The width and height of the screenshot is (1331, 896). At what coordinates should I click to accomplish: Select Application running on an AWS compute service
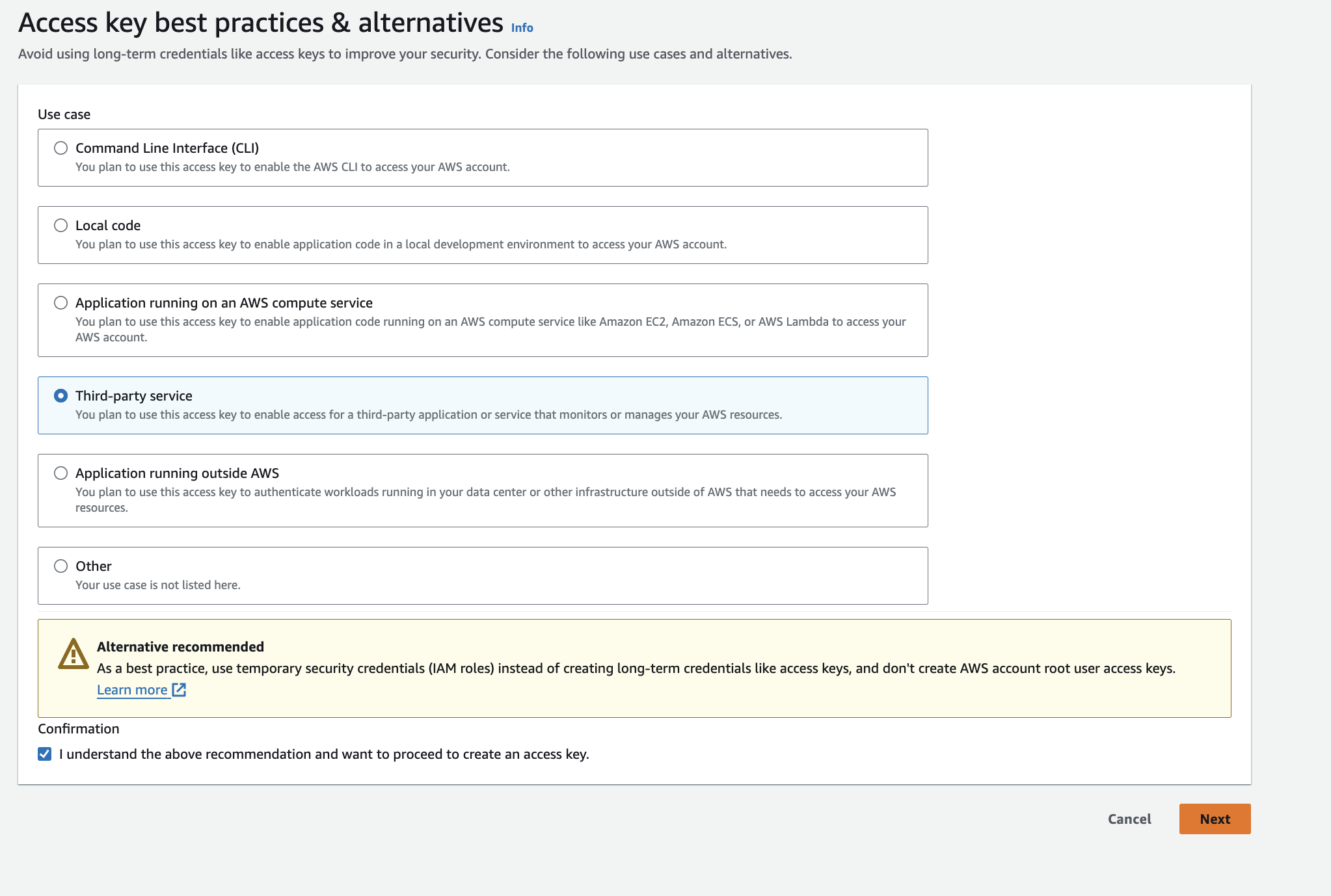point(60,303)
